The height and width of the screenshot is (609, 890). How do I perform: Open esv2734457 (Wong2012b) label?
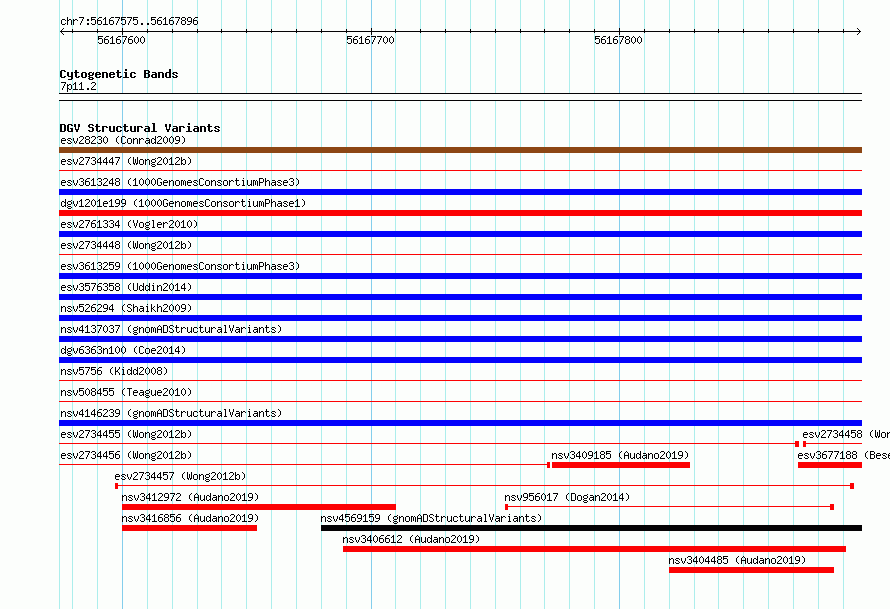(x=180, y=476)
